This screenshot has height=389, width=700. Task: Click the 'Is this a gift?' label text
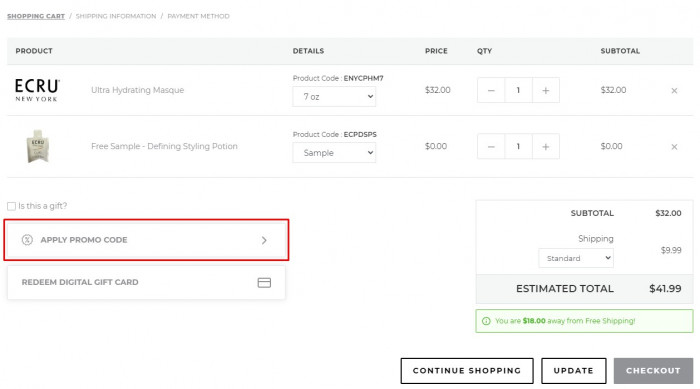point(42,206)
